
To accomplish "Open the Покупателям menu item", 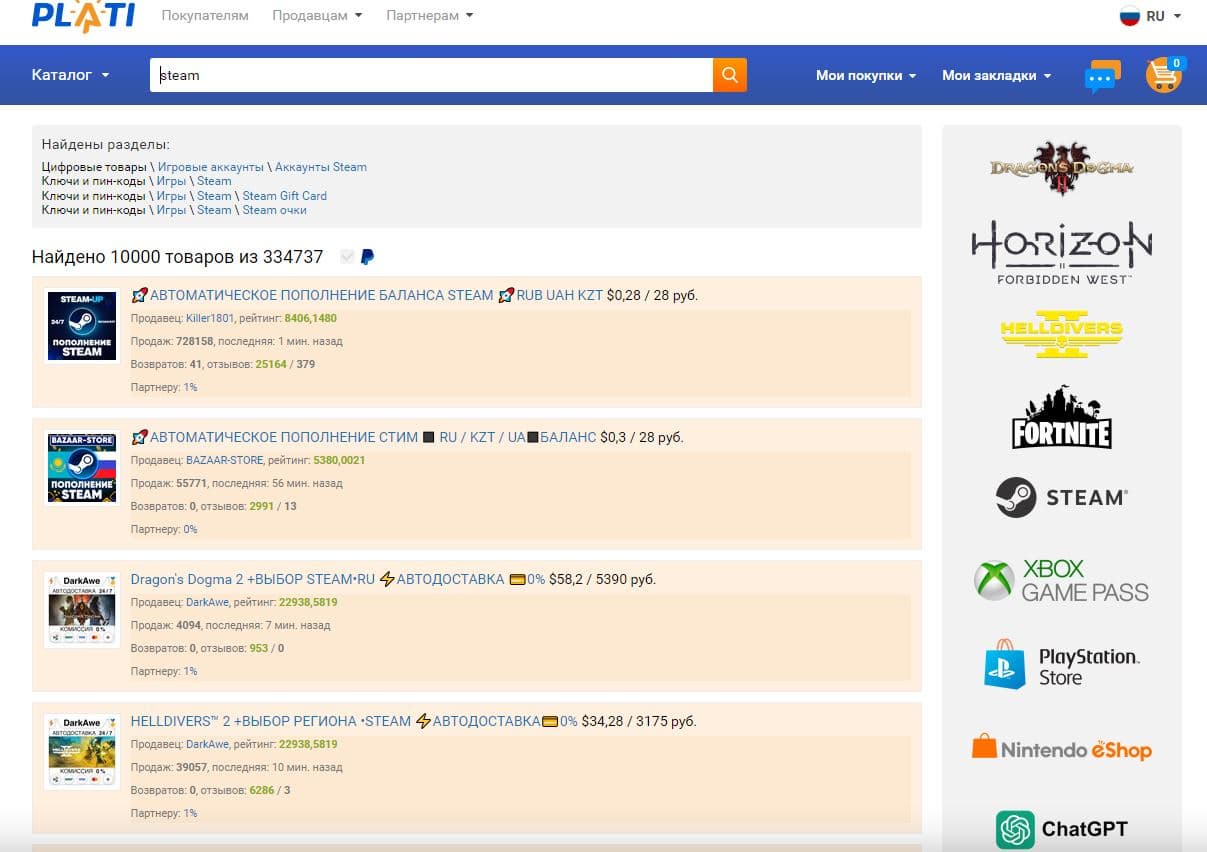I will (x=205, y=16).
